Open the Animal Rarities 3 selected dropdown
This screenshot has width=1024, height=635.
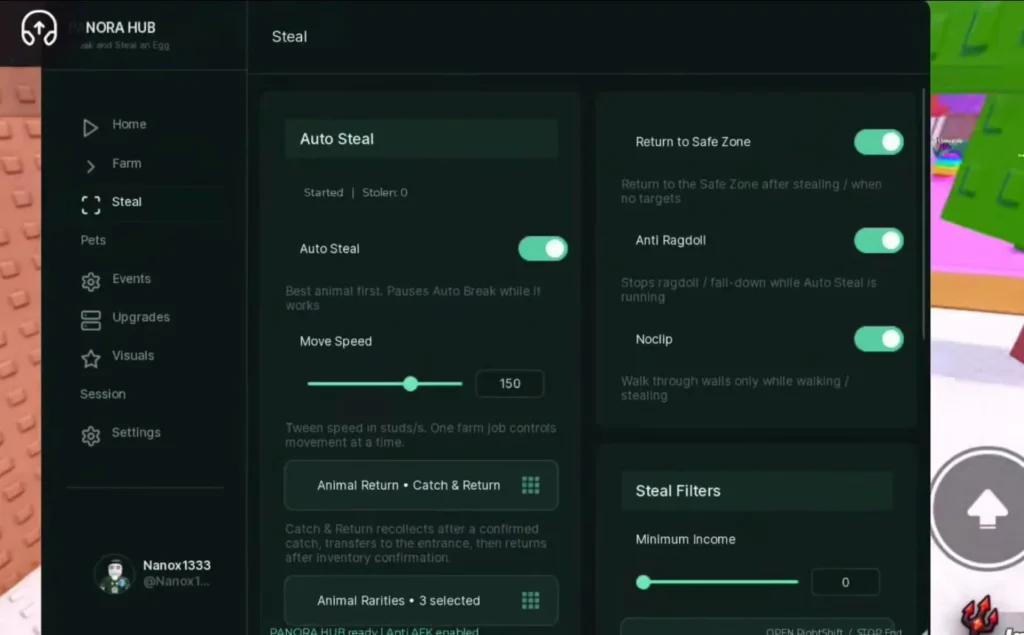(421, 600)
